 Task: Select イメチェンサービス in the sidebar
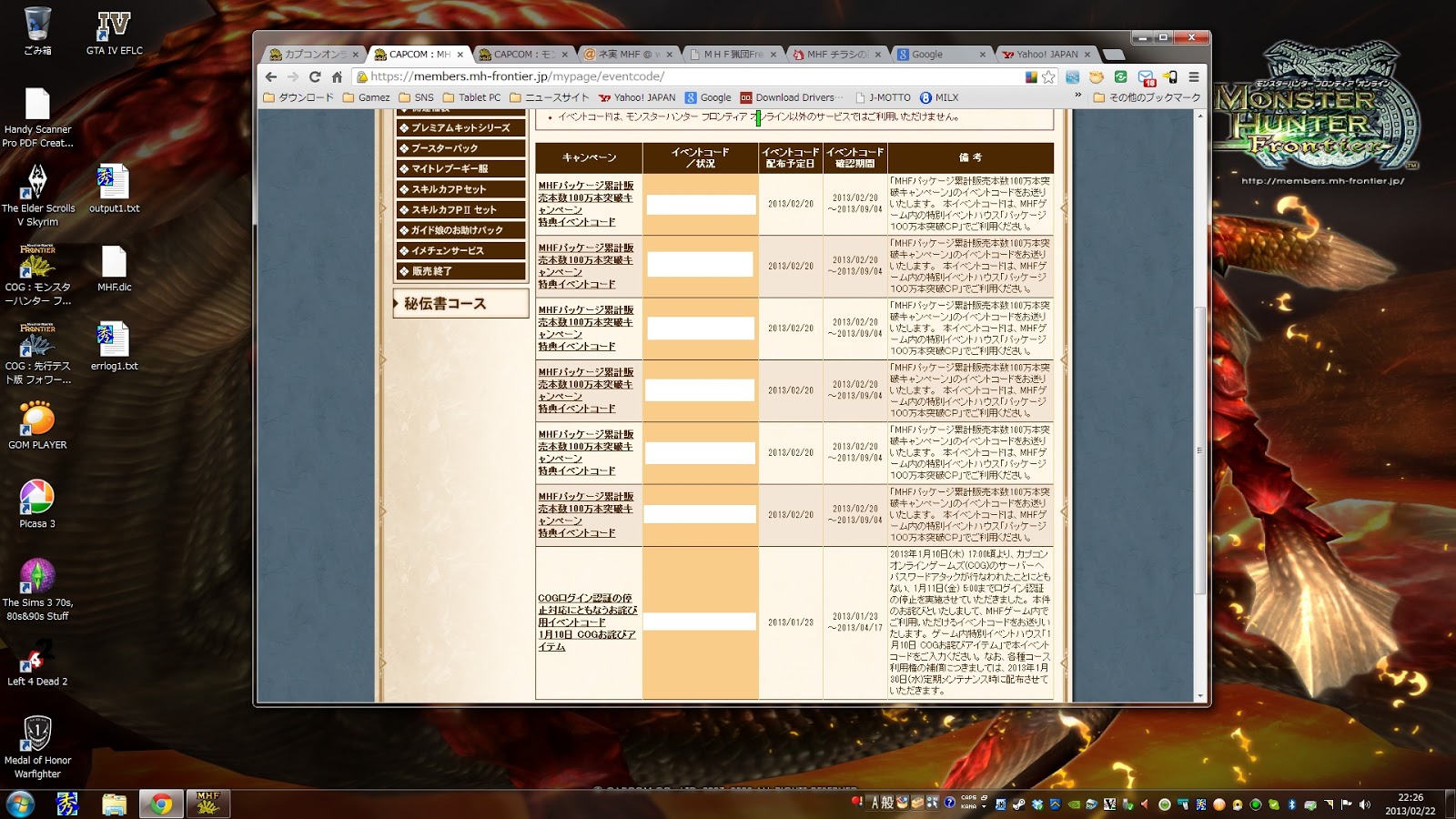[x=460, y=251]
